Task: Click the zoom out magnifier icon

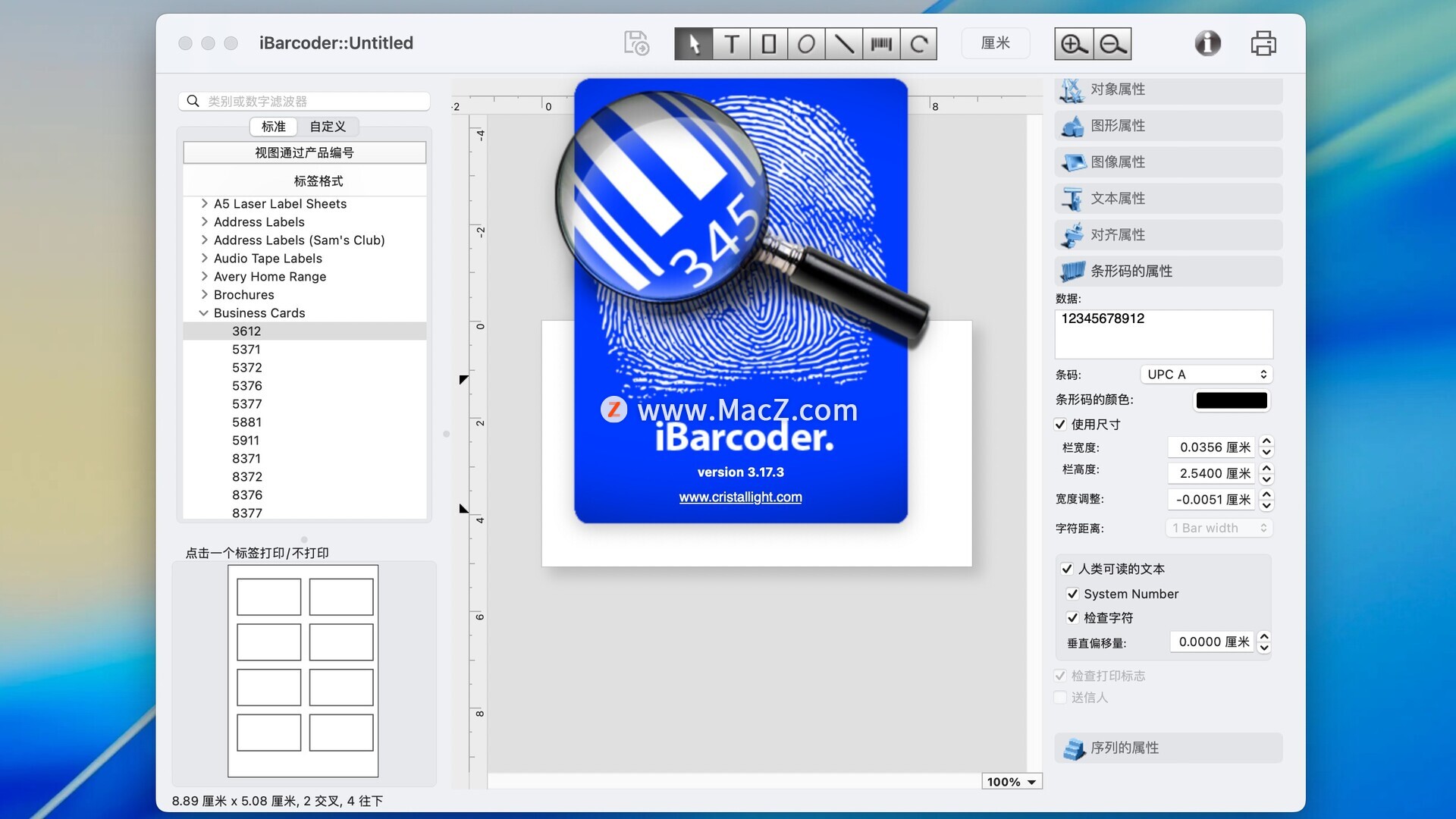Action: pos(1112,44)
